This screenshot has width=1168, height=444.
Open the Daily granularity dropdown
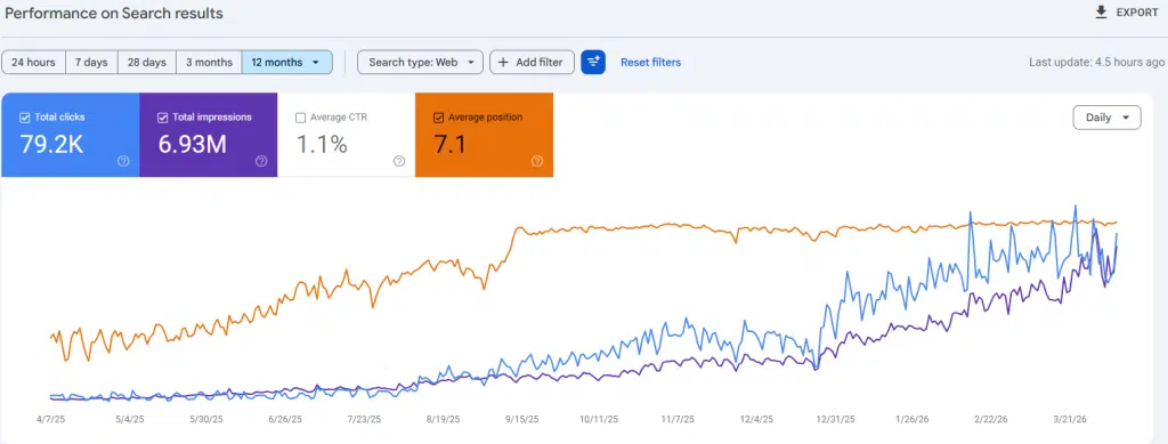[1107, 117]
